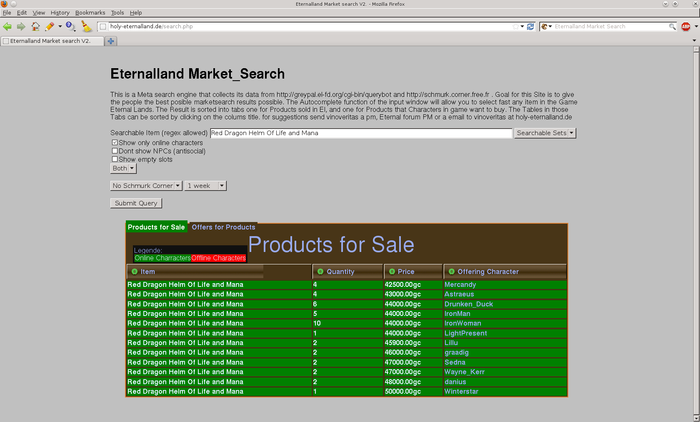This screenshot has height=422, width=700.
Task: Switch to Offers for Products tab
Action: tap(223, 227)
